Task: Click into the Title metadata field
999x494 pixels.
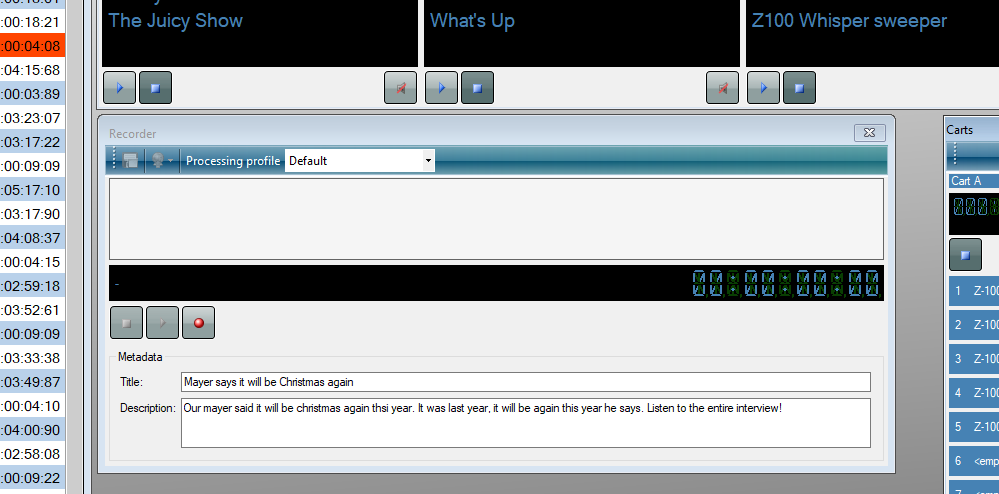Action: [526, 382]
